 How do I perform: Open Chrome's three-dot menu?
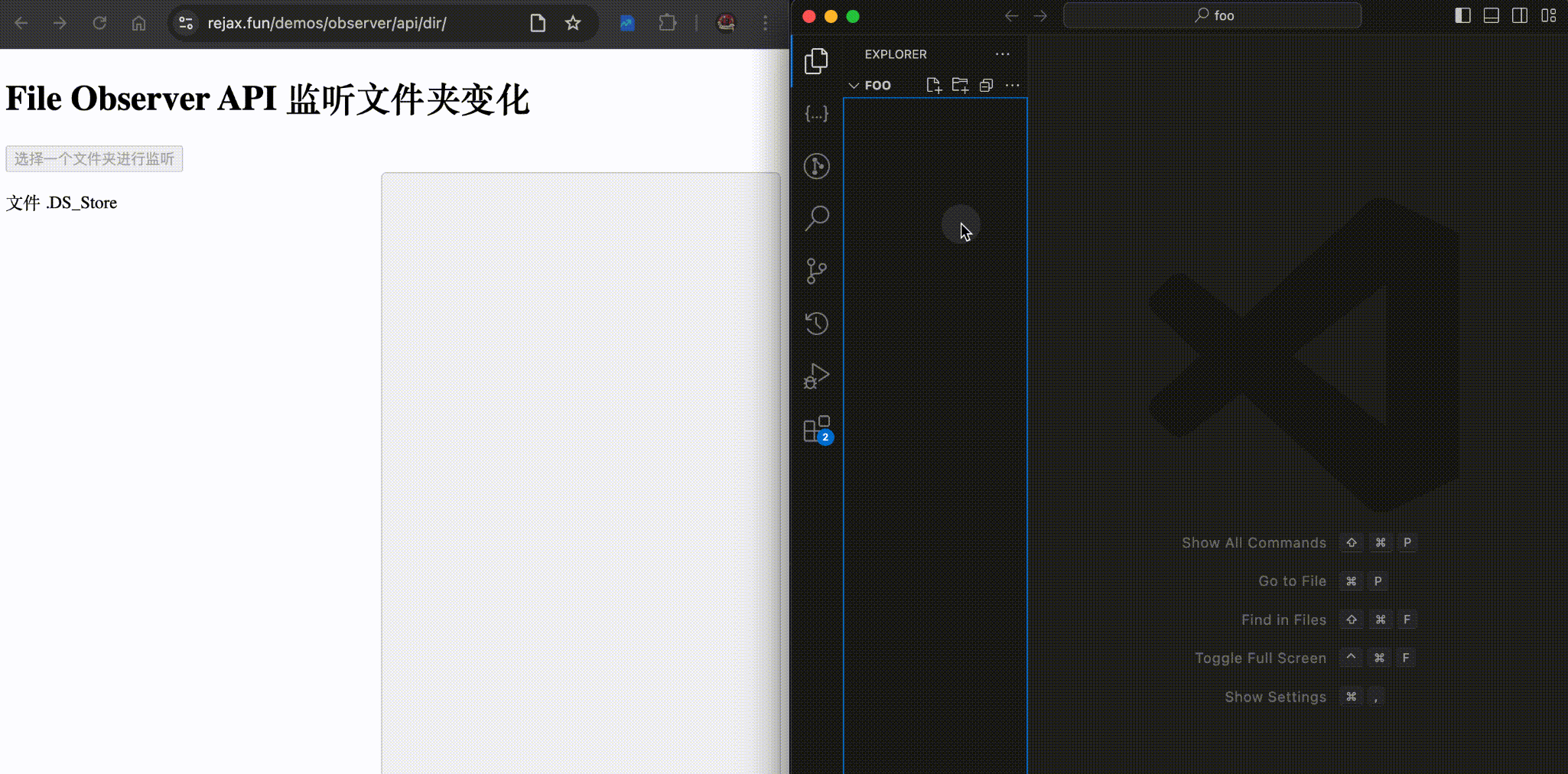[765, 24]
